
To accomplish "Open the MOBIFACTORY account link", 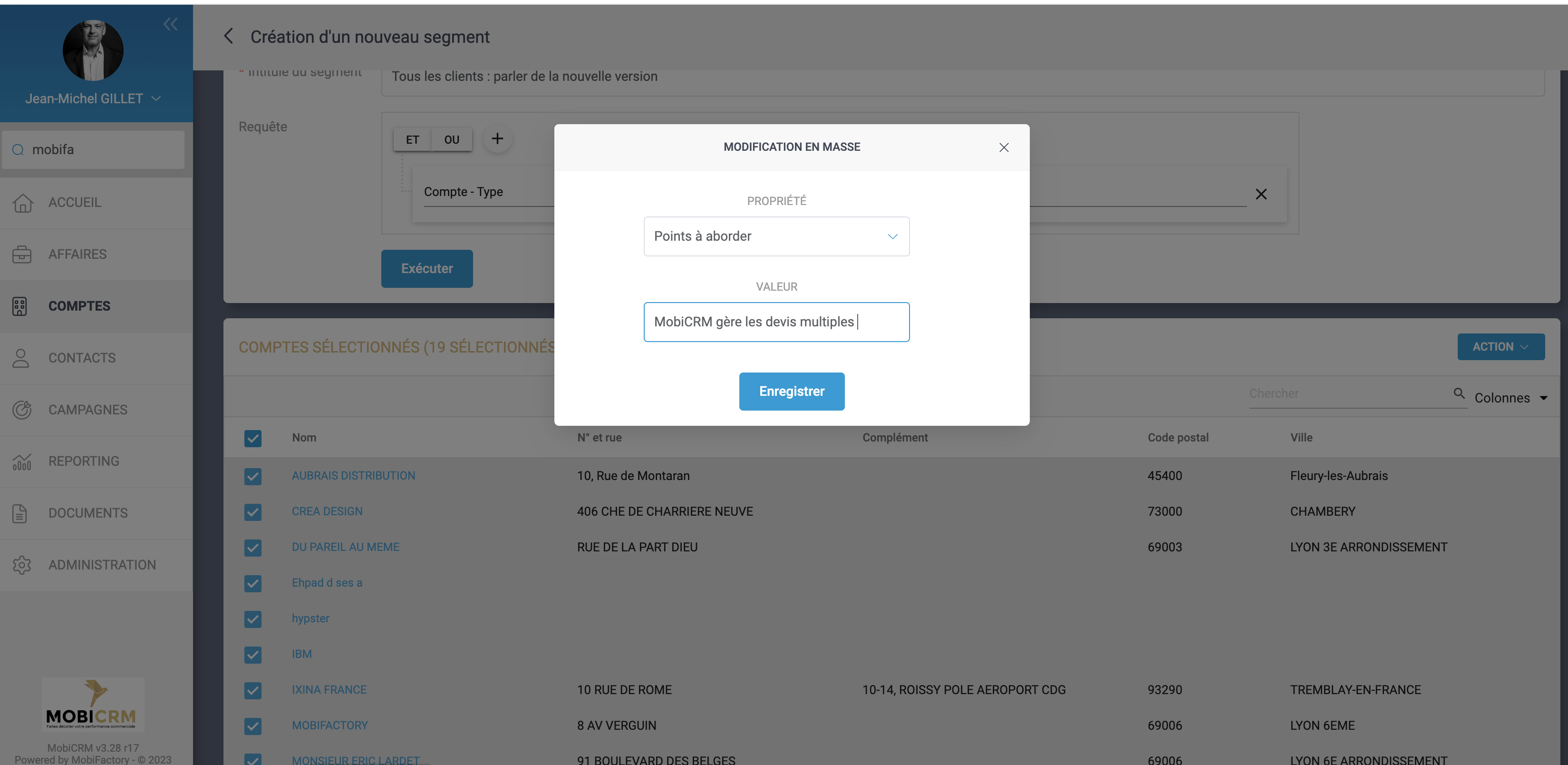I will [x=329, y=726].
